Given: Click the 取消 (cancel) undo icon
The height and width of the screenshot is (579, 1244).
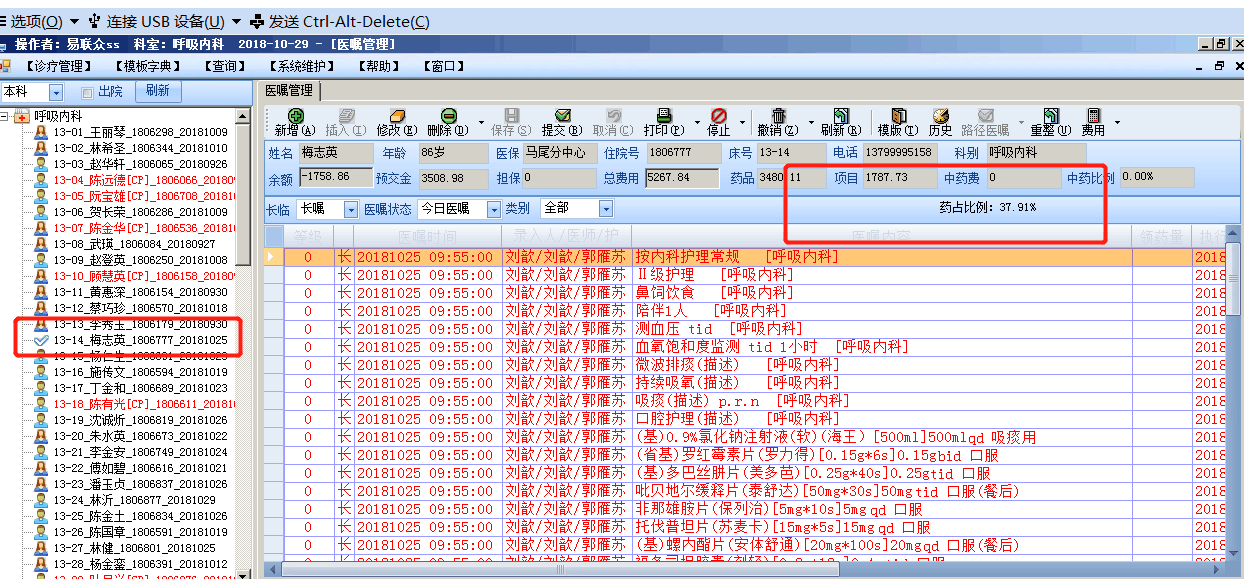Looking at the screenshot, I should (613, 116).
